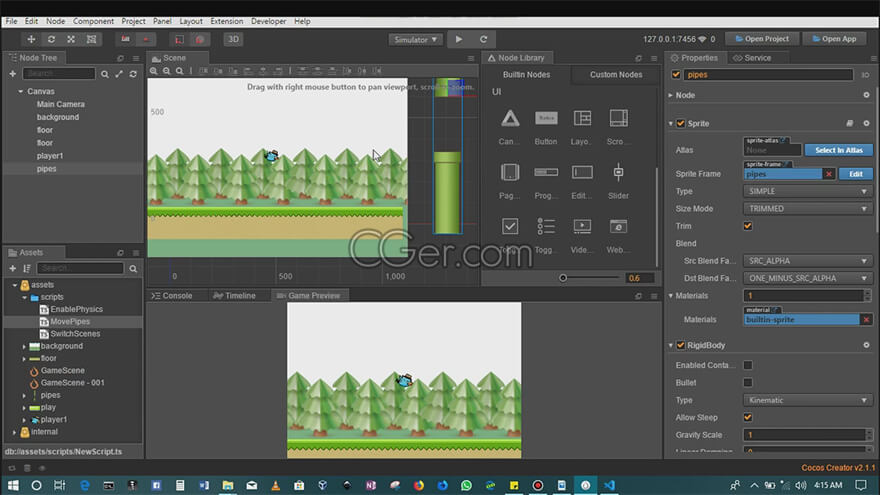
Task: Expand the internal assets folder
Action: point(15,432)
